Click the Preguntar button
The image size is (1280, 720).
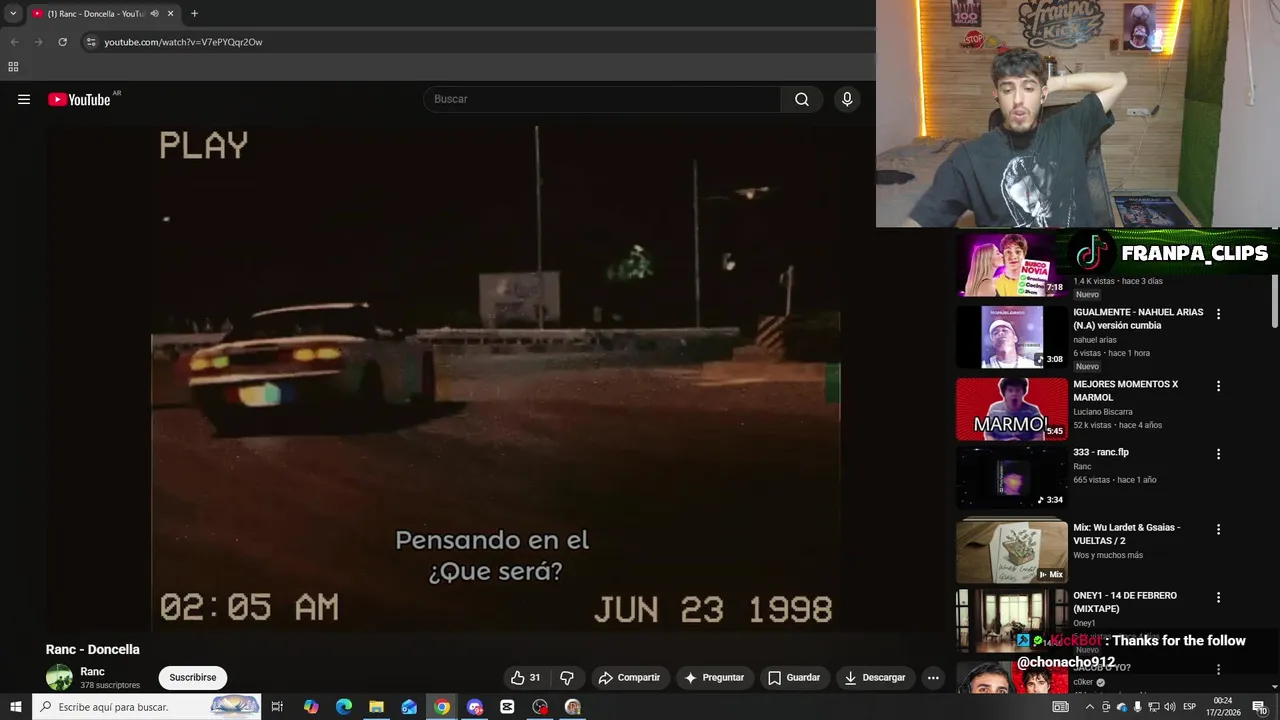click(x=714, y=677)
